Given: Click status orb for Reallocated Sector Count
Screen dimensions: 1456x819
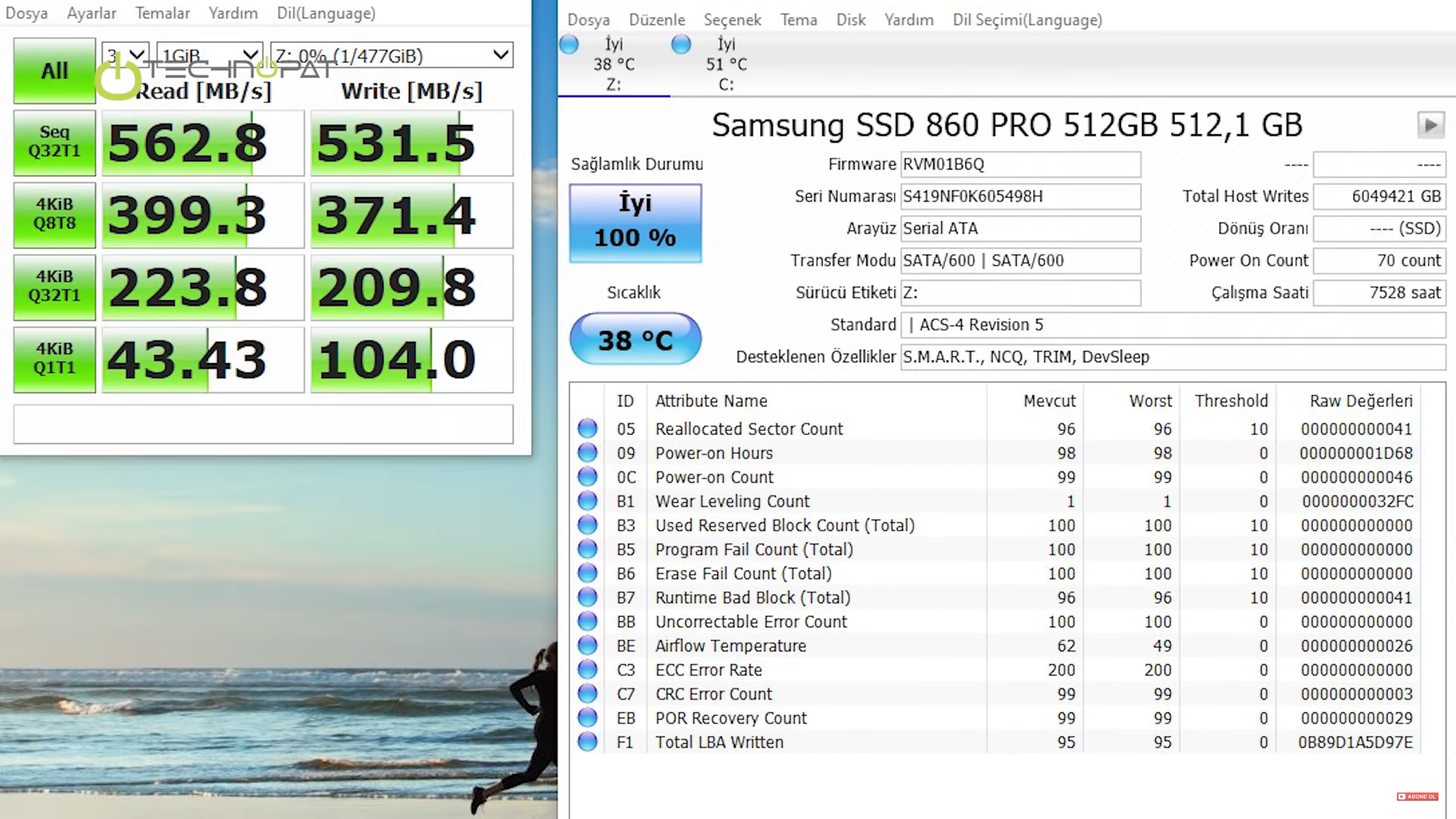Looking at the screenshot, I should [x=587, y=428].
